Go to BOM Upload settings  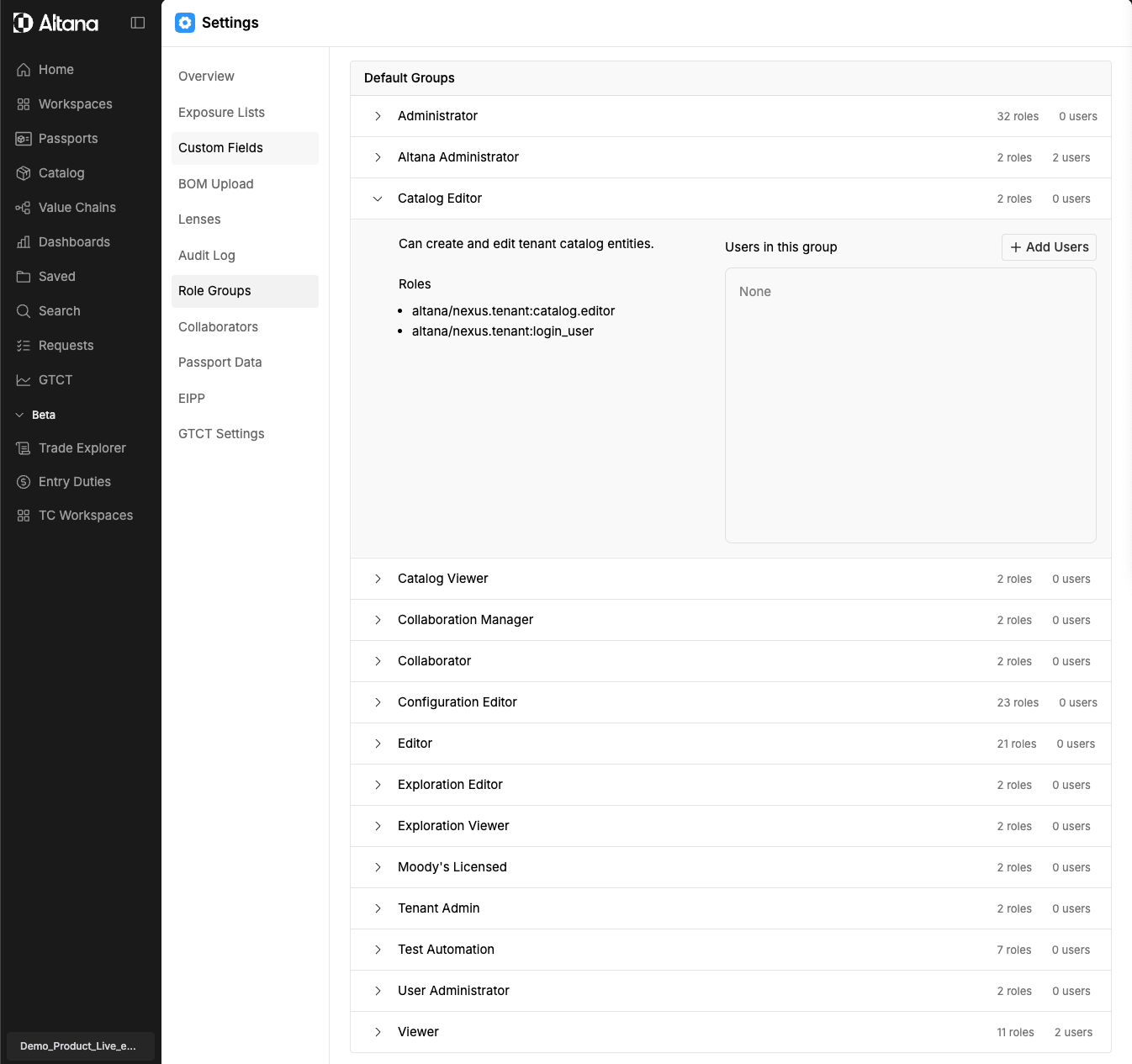[x=245, y=184]
